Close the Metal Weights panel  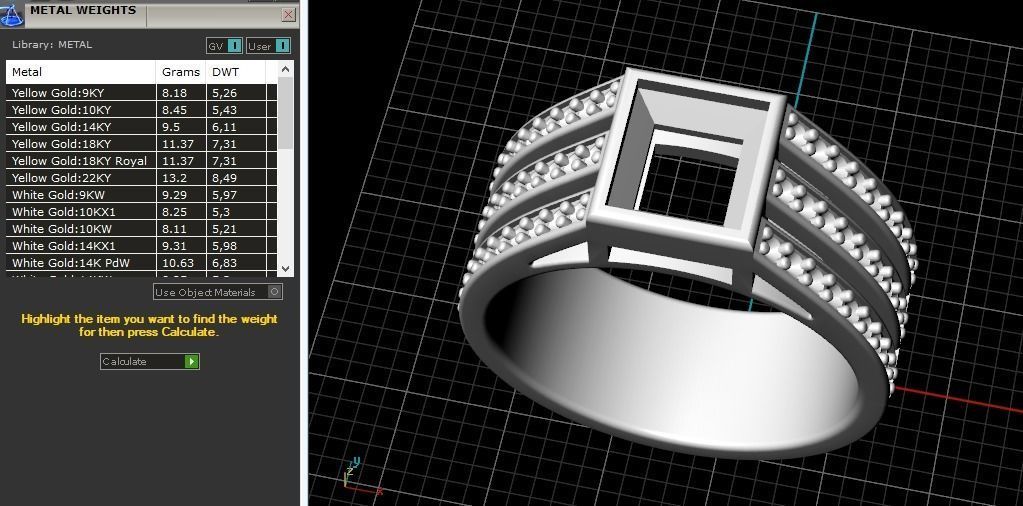coord(288,14)
